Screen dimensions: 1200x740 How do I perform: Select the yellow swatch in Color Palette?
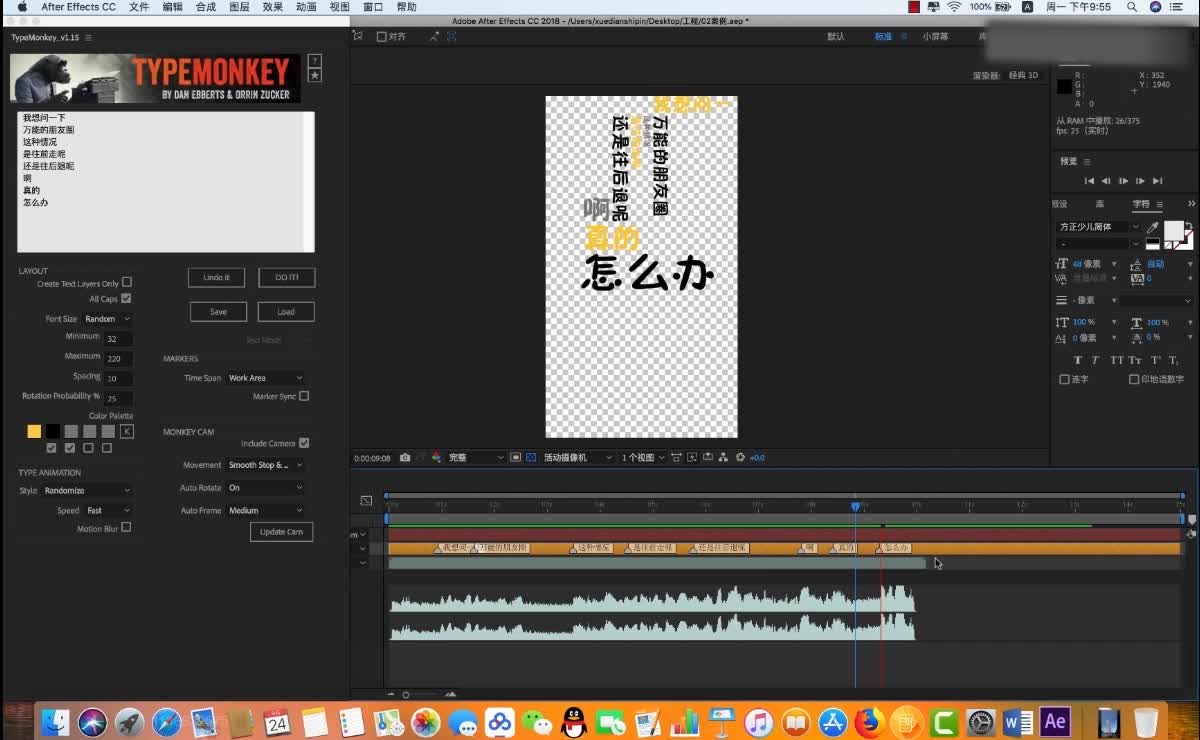coord(33,431)
